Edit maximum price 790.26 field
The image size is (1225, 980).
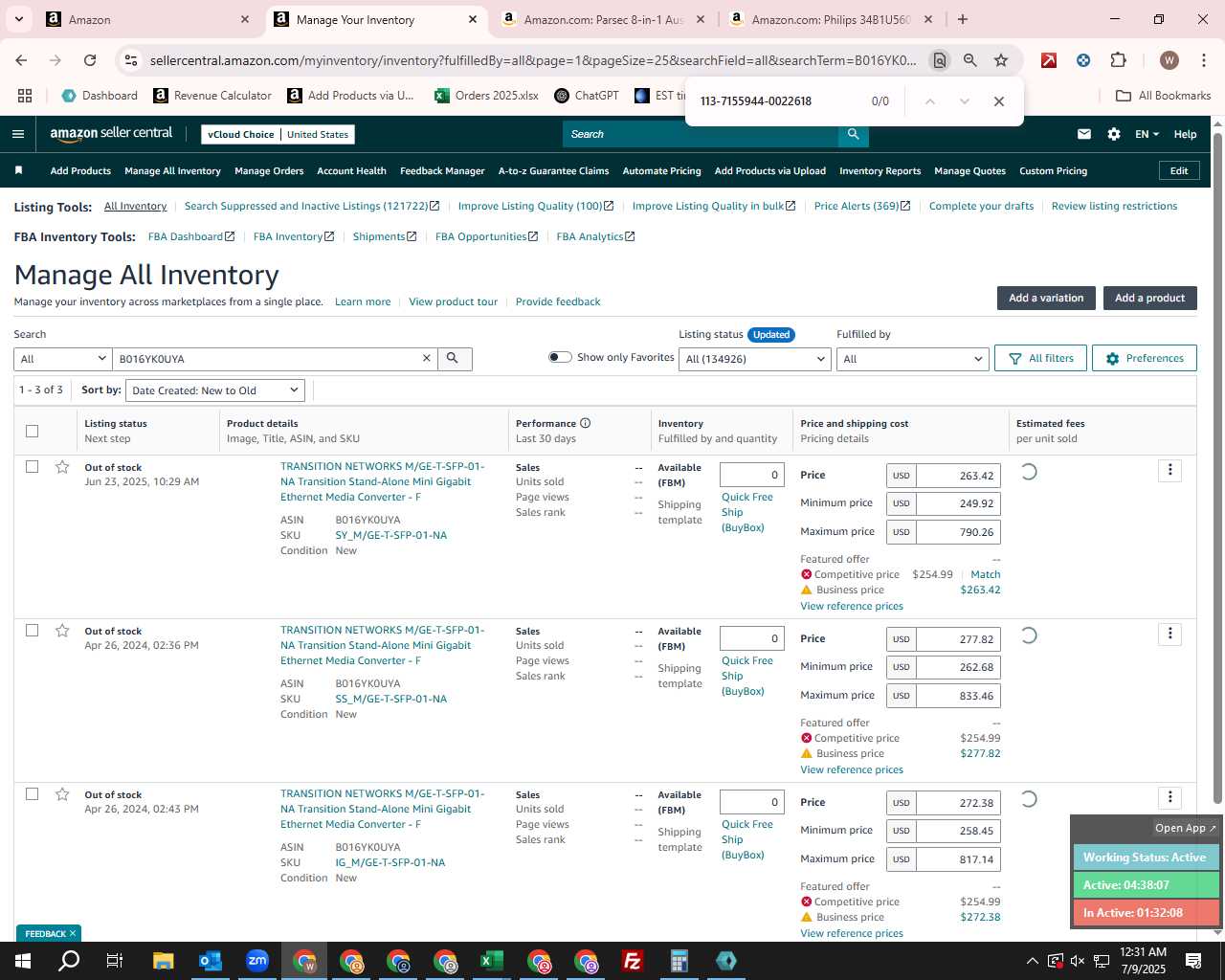coord(958,532)
